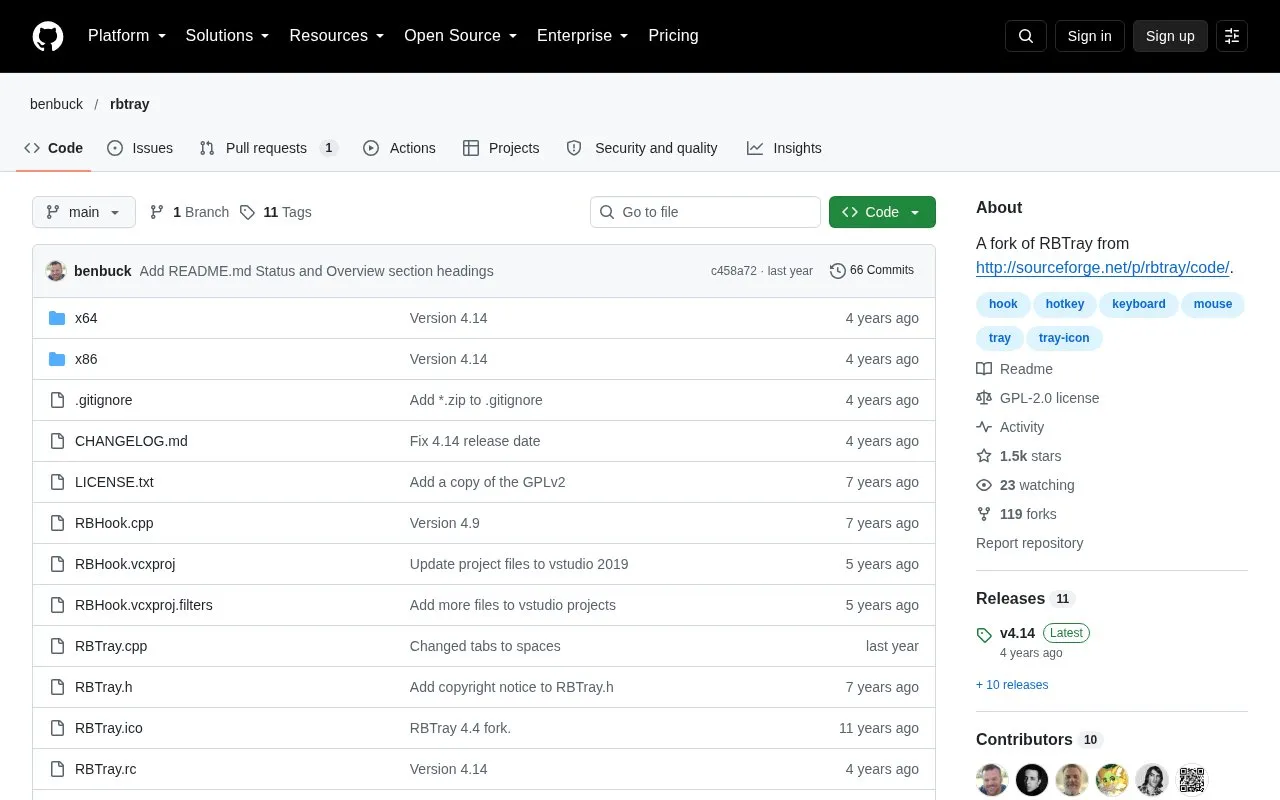Click the tag icon next to v4.14 release
This screenshot has width=1280, height=800.
tap(984, 634)
